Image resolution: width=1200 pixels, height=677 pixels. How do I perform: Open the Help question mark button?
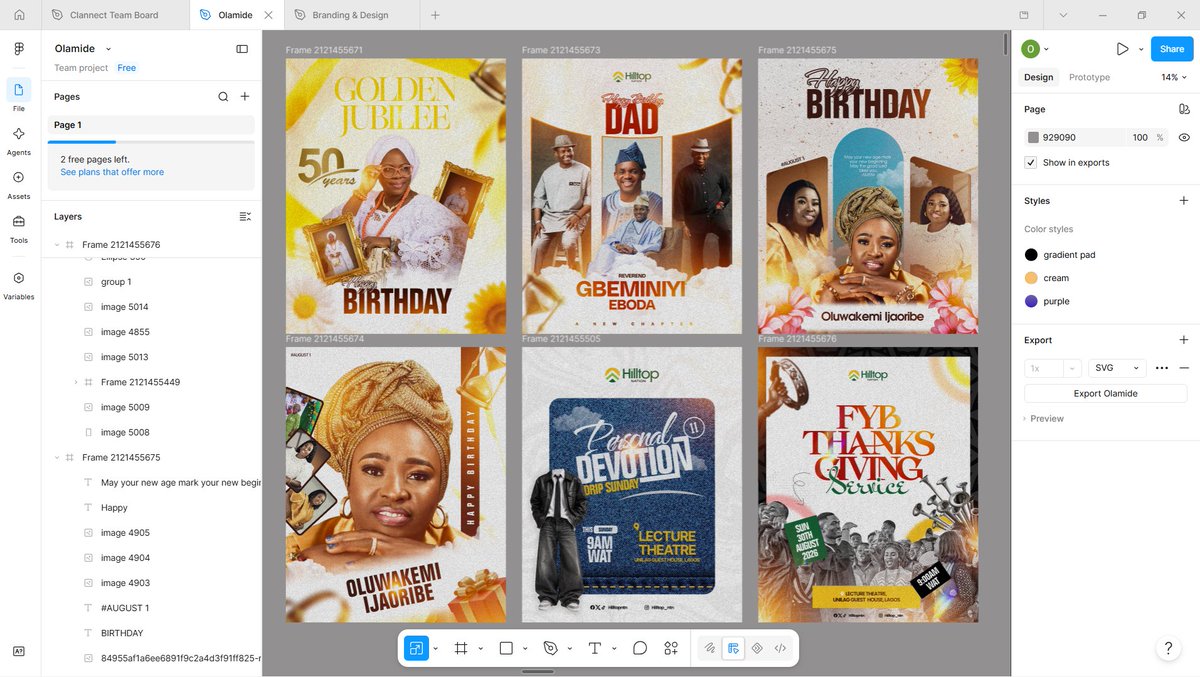(1168, 648)
